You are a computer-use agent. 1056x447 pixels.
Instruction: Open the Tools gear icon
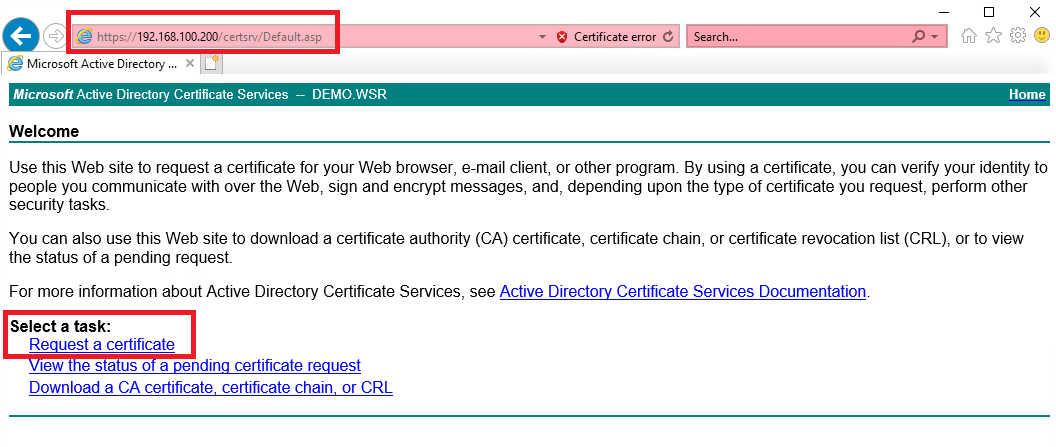tap(1018, 36)
